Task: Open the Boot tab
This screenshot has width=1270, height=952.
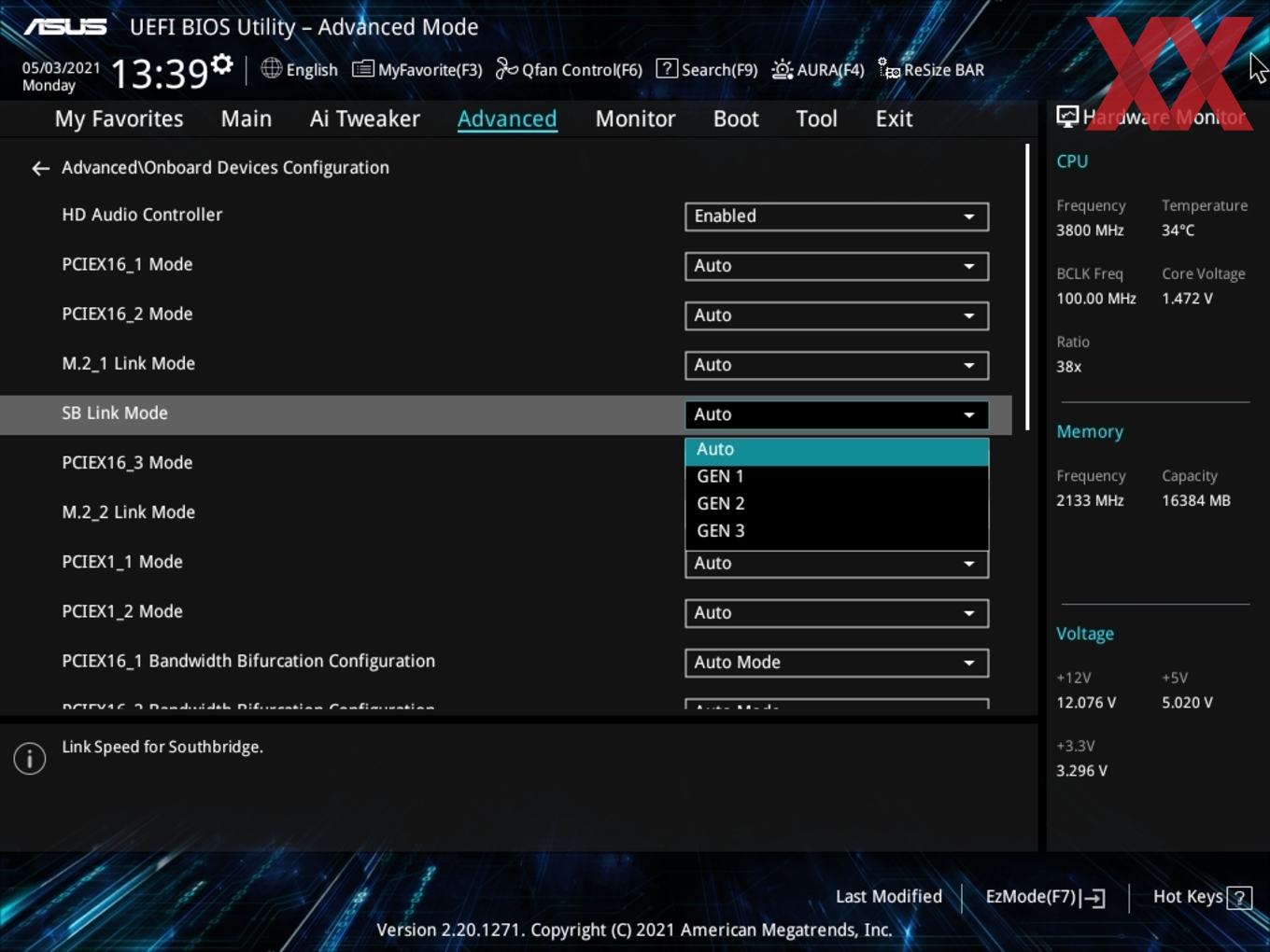Action: 736,119
